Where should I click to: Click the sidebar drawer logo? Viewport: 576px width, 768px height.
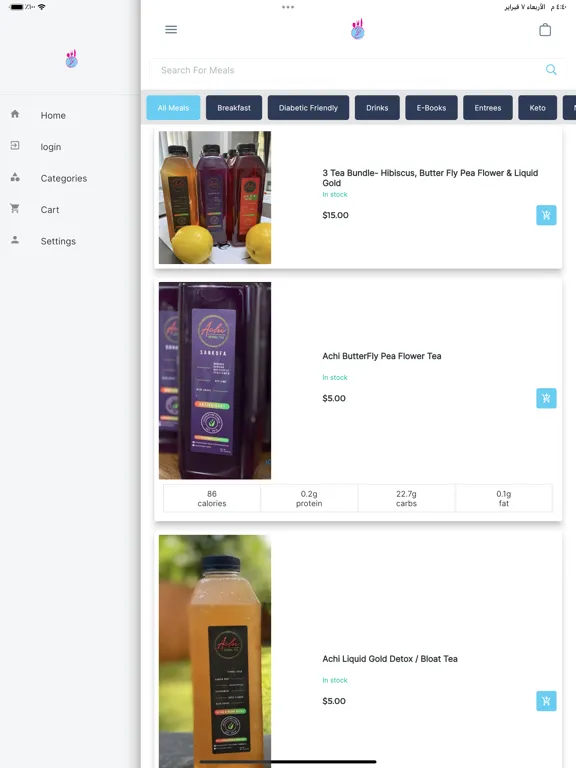click(72, 59)
